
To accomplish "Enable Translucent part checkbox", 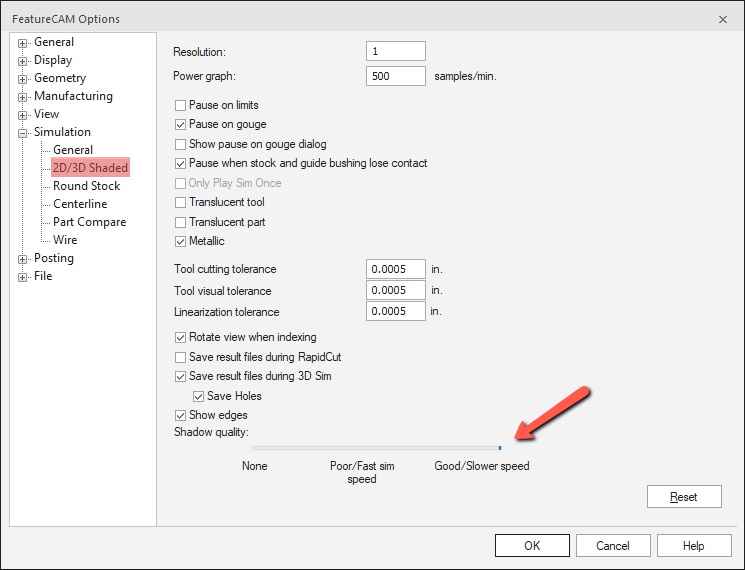I will 180,222.
